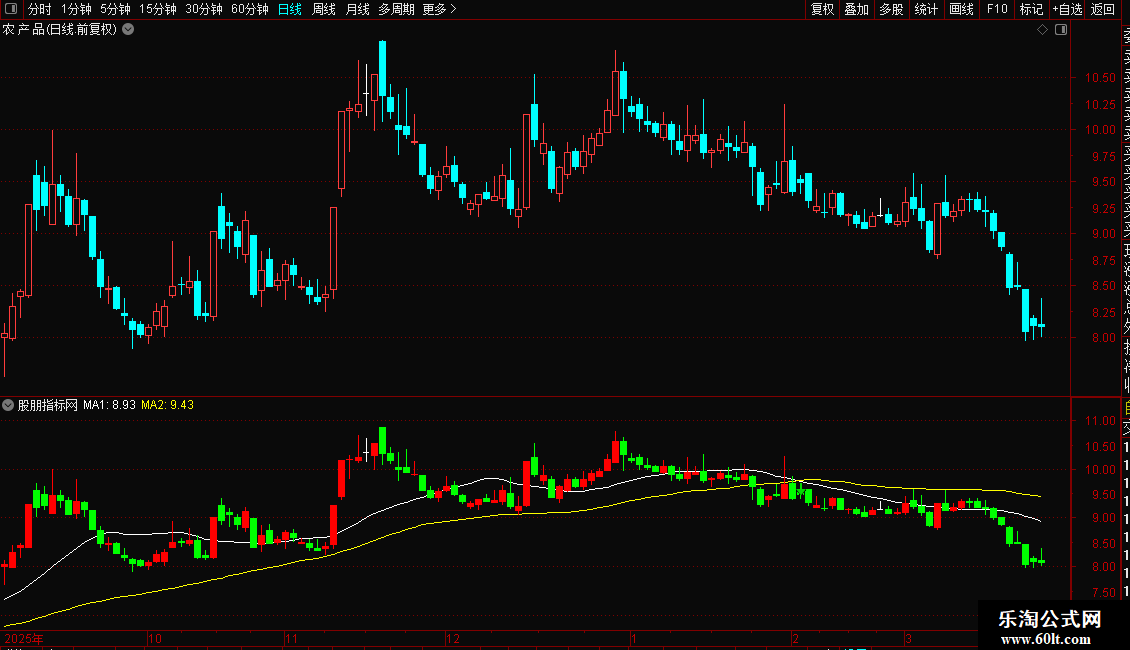The width and height of the screenshot is (1130, 650).
Task: Click month 10 on time axis
Action: (x=155, y=638)
